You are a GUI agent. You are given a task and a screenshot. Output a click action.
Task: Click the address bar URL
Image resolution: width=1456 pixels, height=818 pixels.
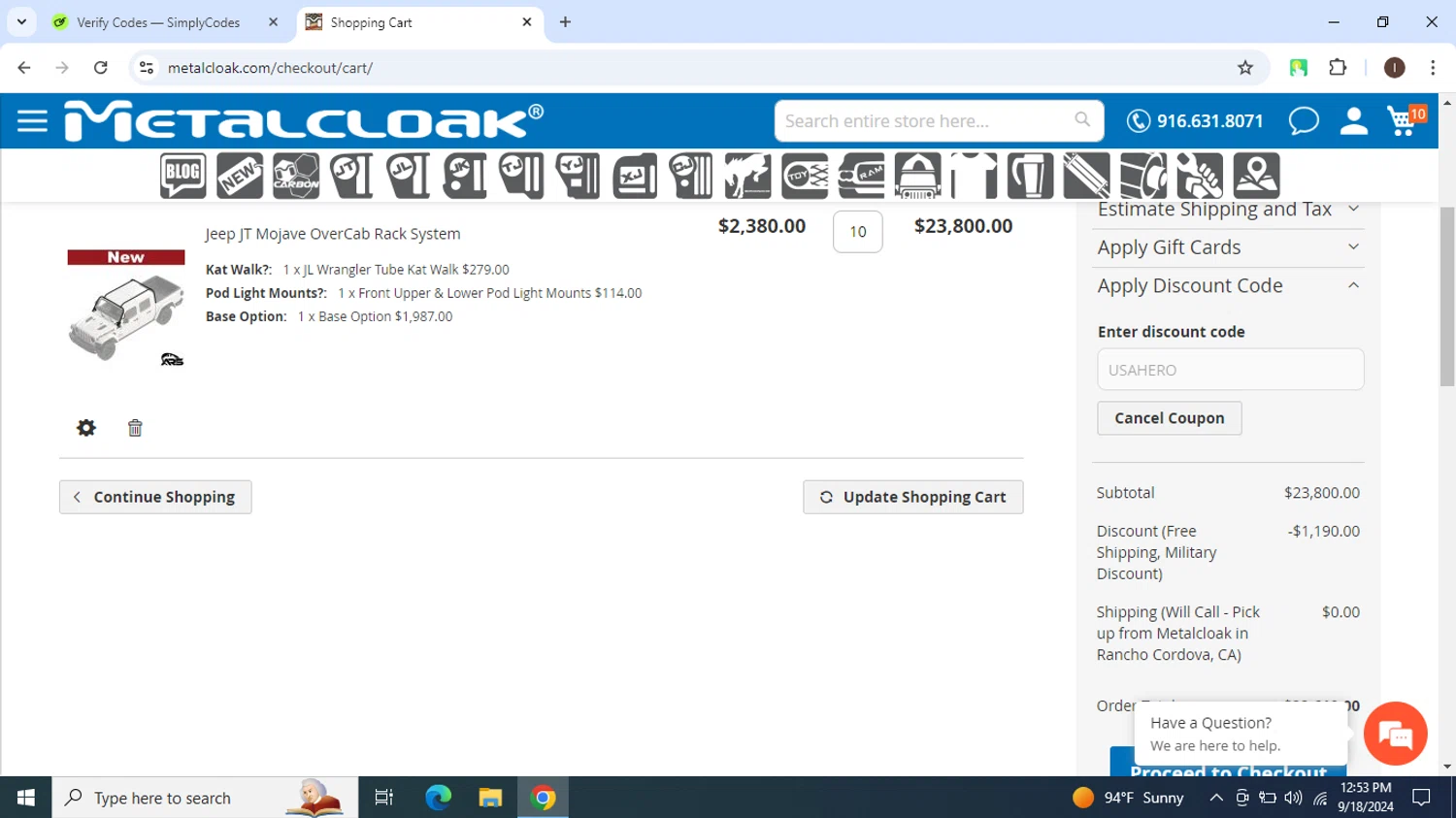coord(270,68)
